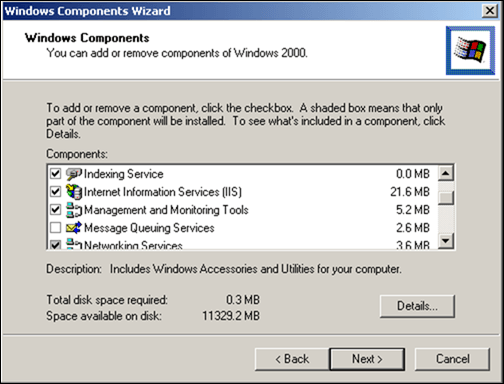
Task: Enable the Message Queuing Services checkbox
Action: tap(55, 228)
